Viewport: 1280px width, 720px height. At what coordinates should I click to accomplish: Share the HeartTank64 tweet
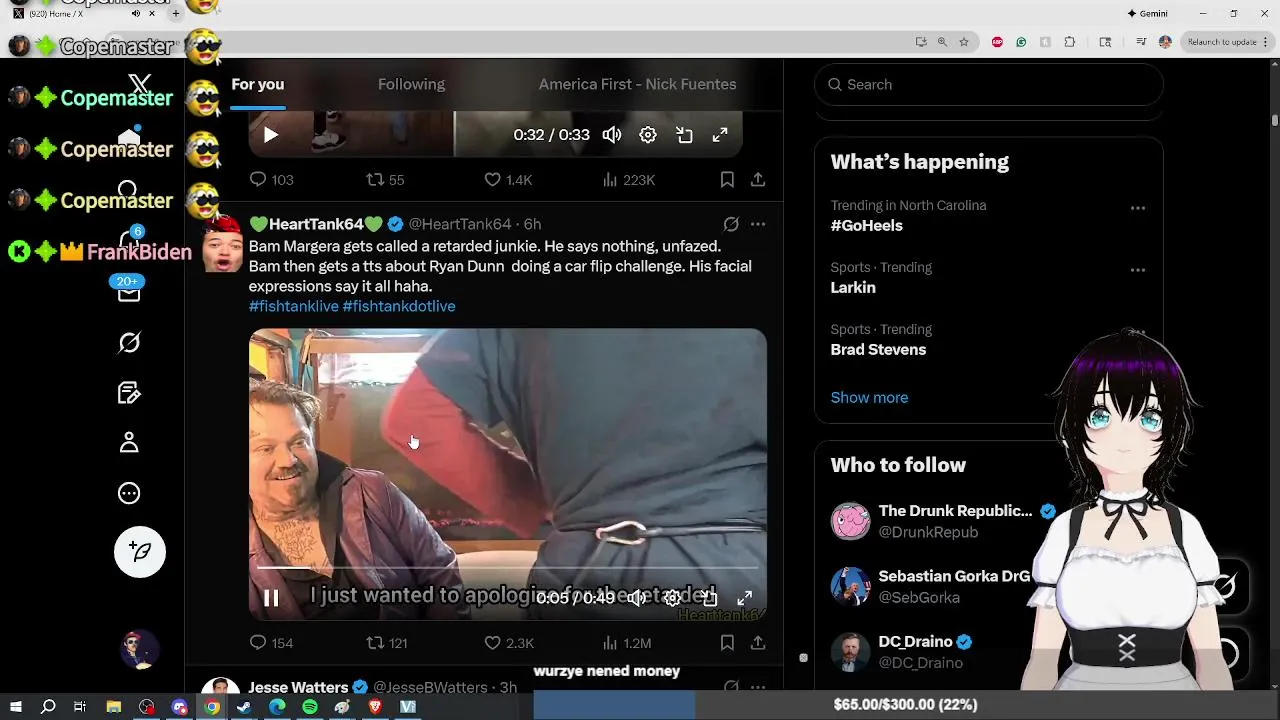[x=758, y=643]
